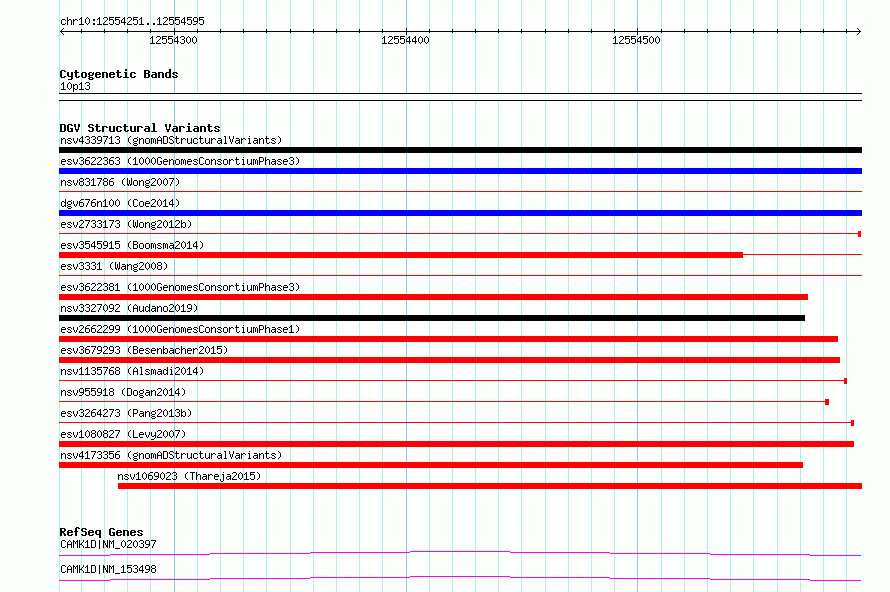Viewport: 890px width, 592px height.
Task: Open gene CAMK1D|NM_020397 label
Action: coord(108,544)
